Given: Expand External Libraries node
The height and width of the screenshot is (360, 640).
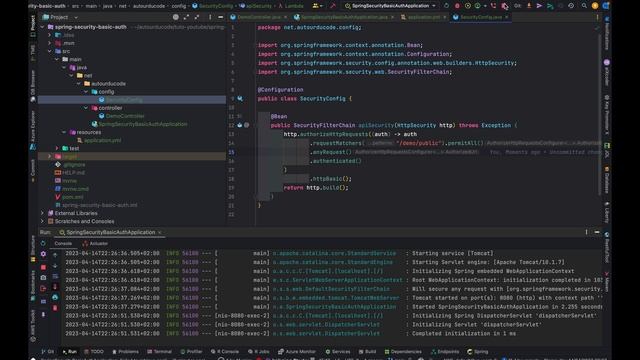Looking at the screenshot, I should point(42,213).
